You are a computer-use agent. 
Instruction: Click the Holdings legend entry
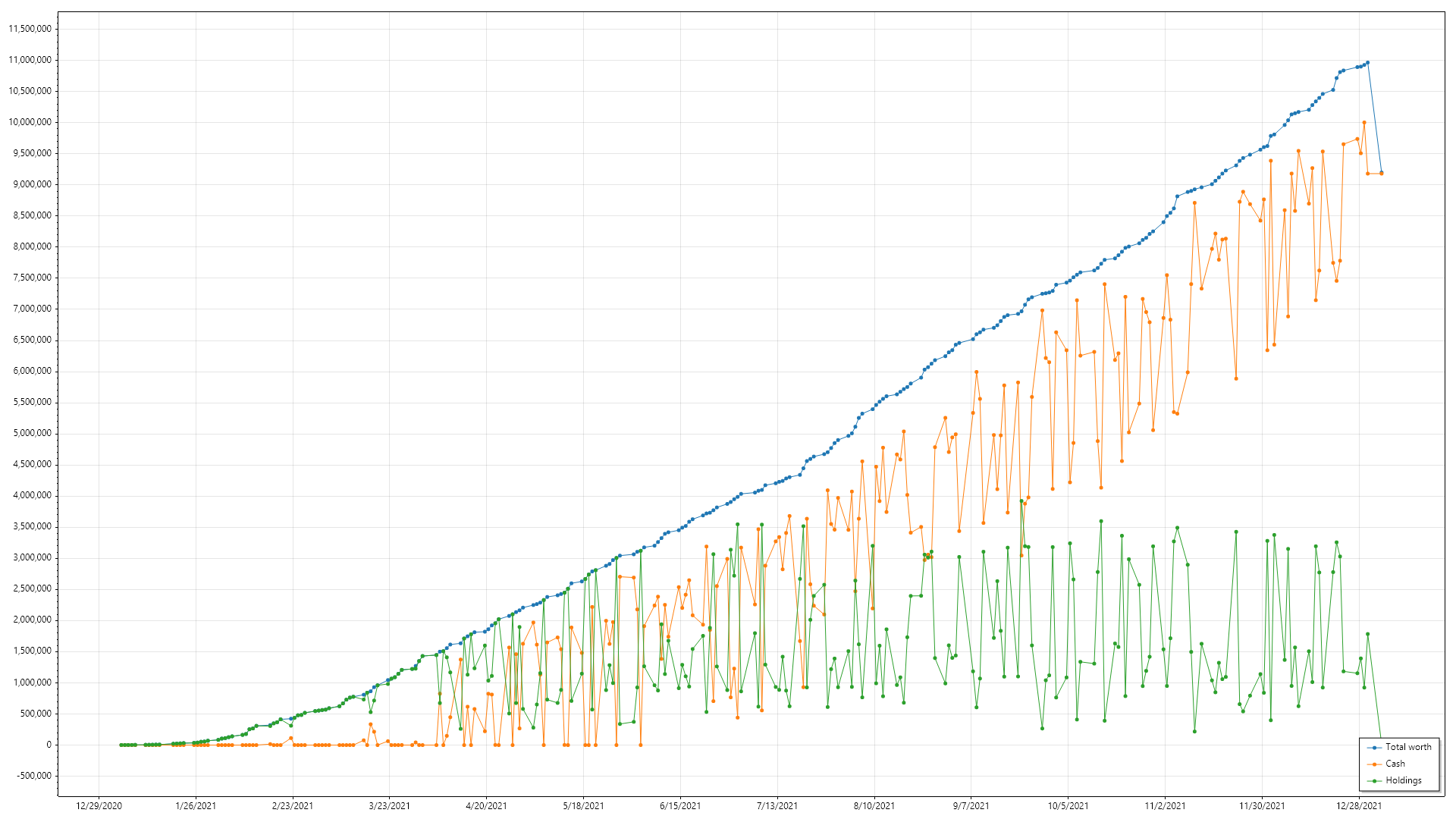(x=1394, y=780)
